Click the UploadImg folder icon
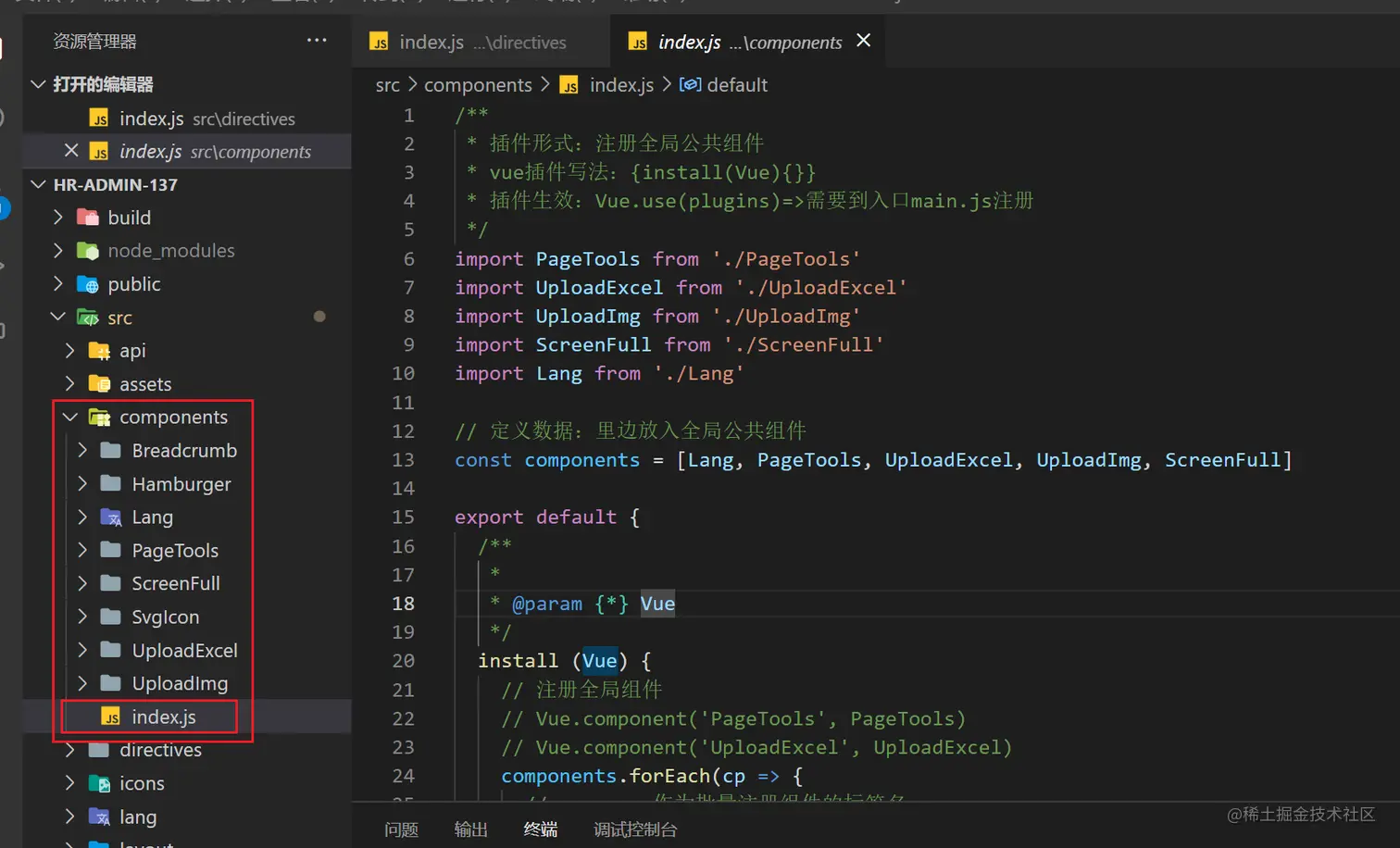Screen dimensions: 1400x848 [111, 684]
